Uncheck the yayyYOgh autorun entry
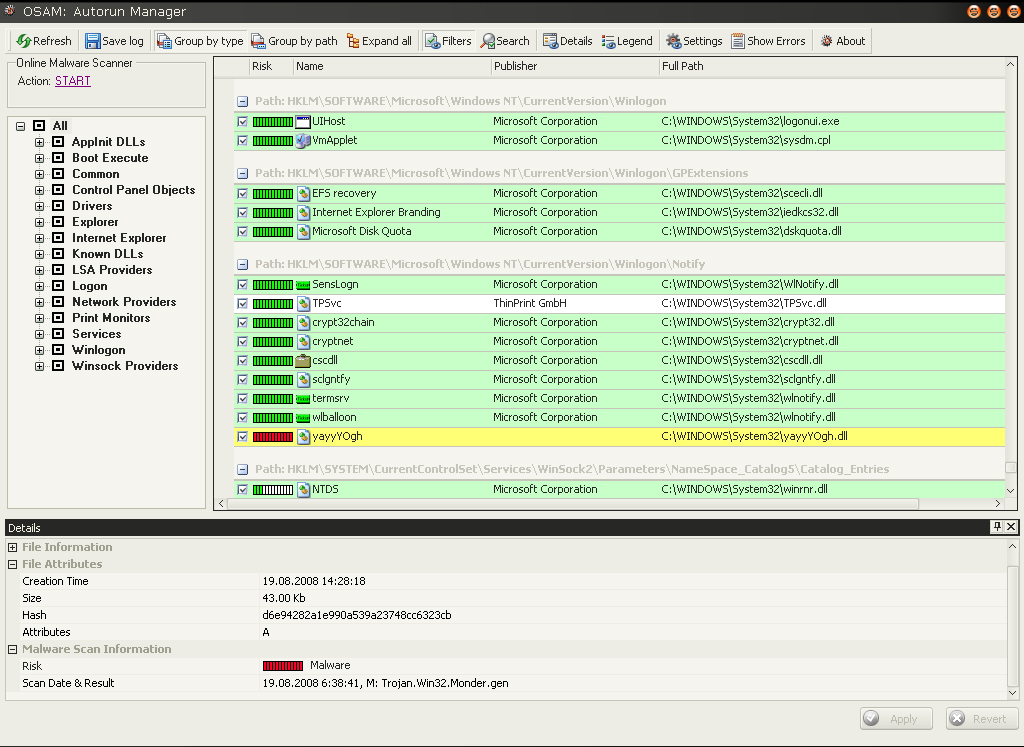 (x=243, y=437)
